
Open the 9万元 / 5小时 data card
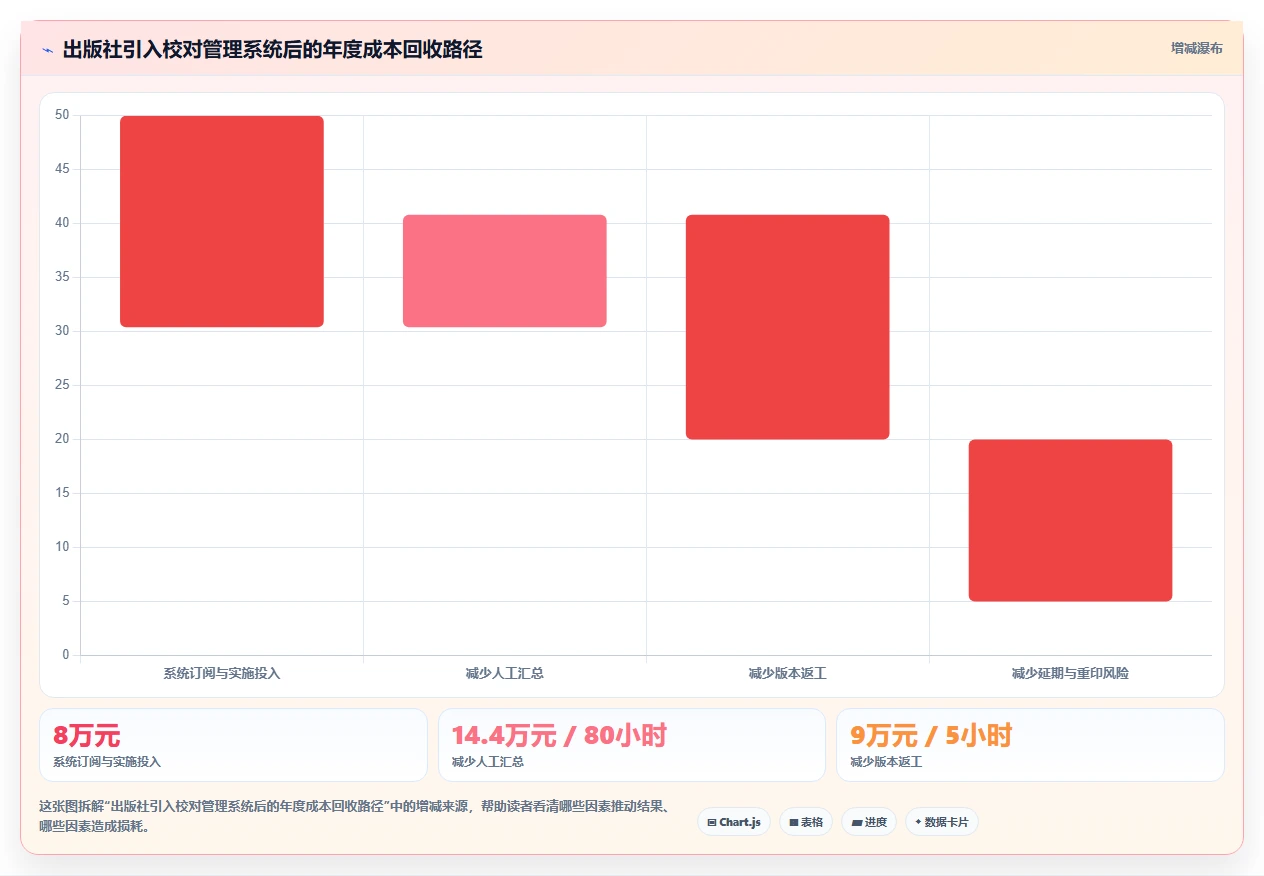click(1030, 745)
